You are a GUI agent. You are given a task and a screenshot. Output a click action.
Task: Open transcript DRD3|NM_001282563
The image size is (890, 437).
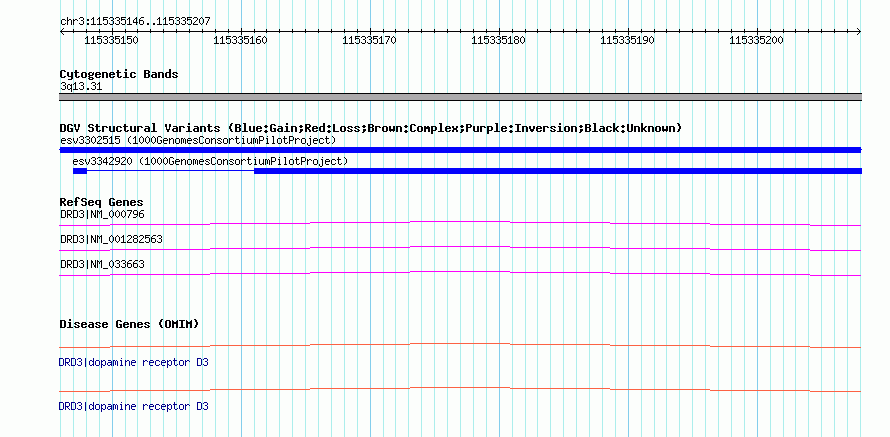point(111,239)
